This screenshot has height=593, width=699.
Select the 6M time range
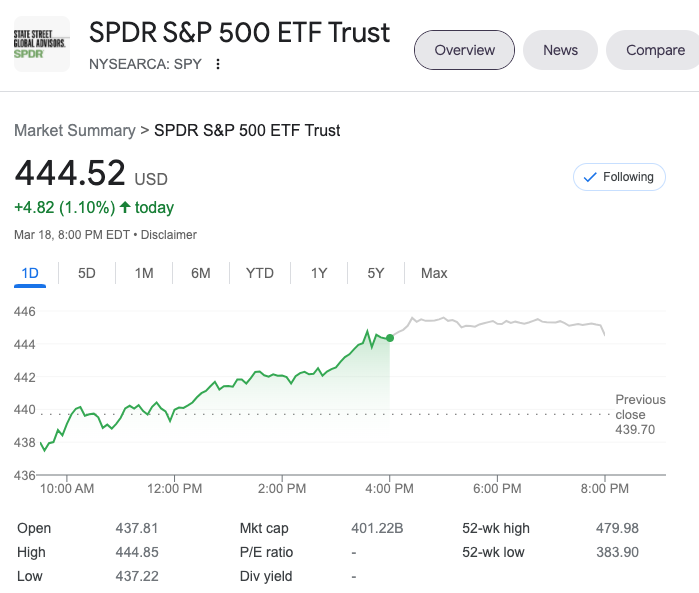click(x=201, y=273)
